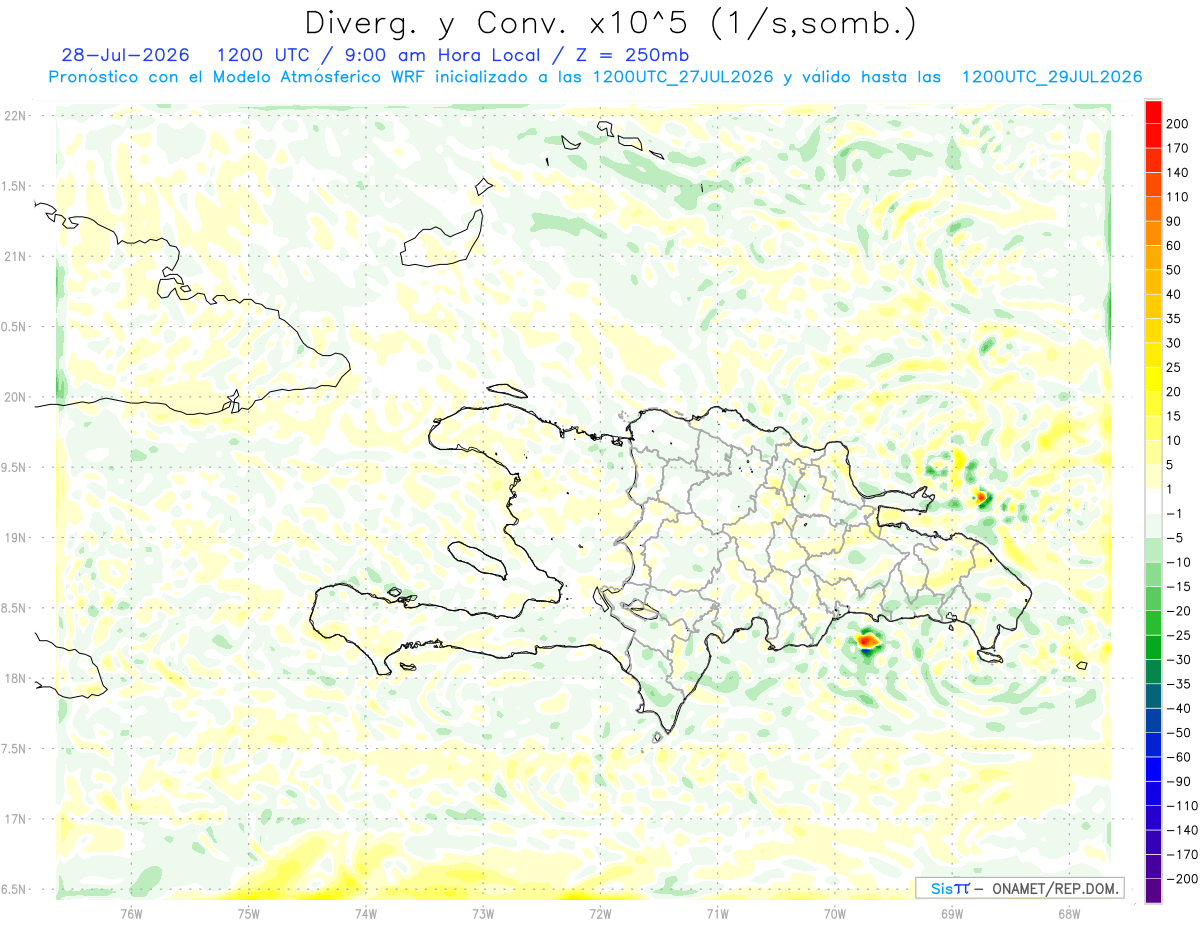Click the red swatch atop the color bar
Viewport: 1200px width, 927px height.
(1153, 112)
